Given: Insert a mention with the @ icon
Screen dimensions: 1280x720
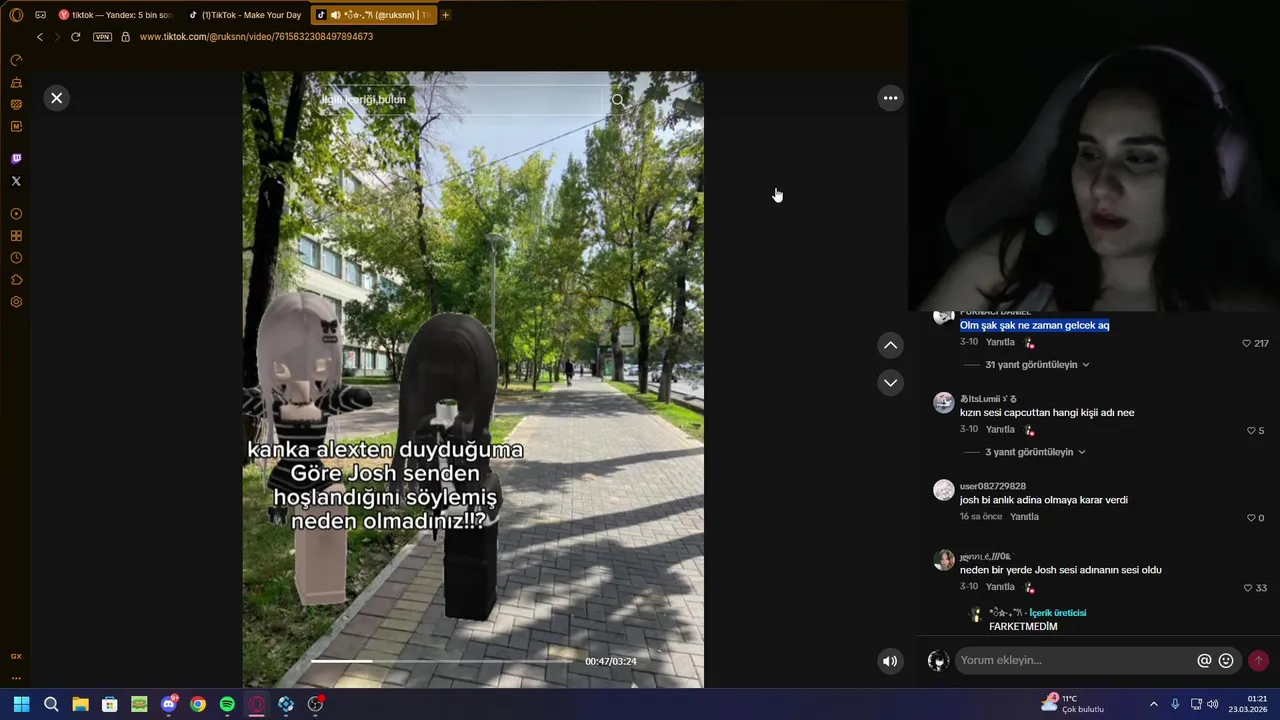Looking at the screenshot, I should tap(1204, 661).
